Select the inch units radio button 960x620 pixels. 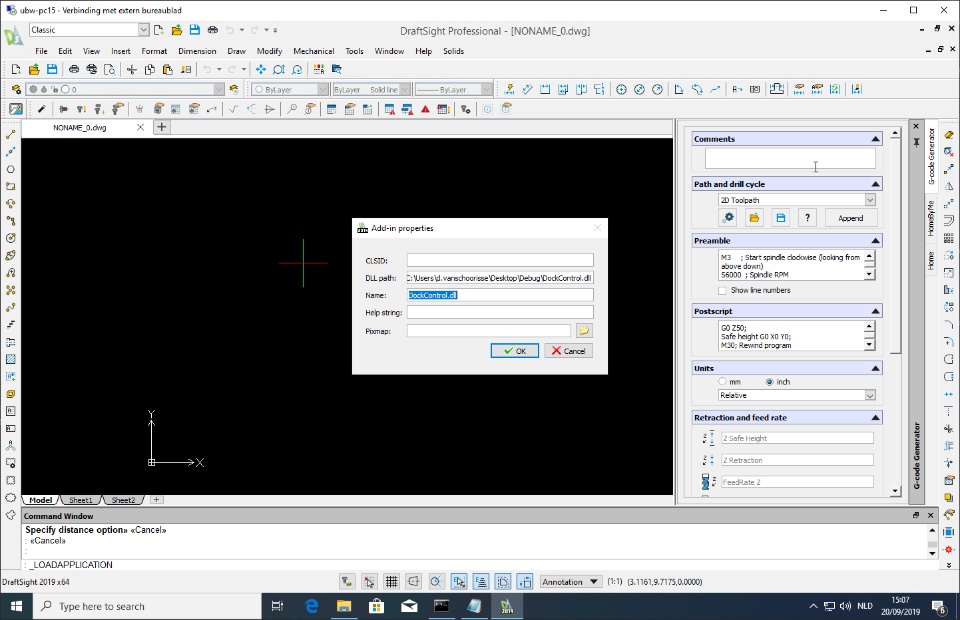coord(769,382)
